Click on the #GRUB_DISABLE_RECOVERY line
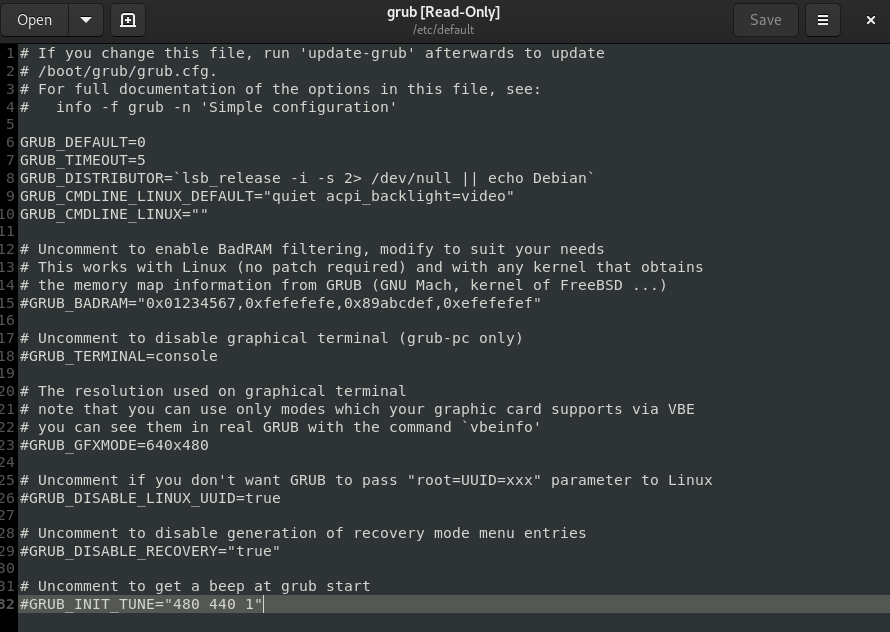Viewport: 890px width, 632px height. [150, 551]
